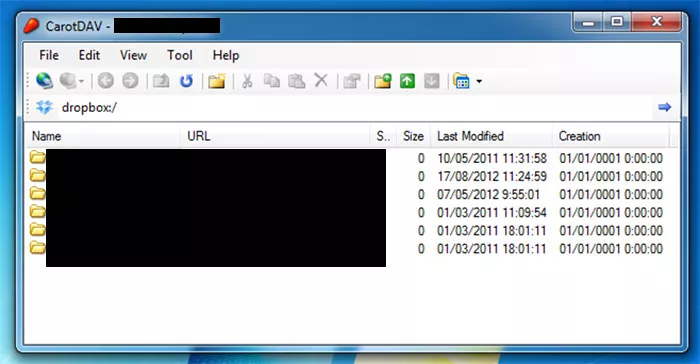
Task: Click the CarotDAV red app icon
Action: click(x=31, y=25)
